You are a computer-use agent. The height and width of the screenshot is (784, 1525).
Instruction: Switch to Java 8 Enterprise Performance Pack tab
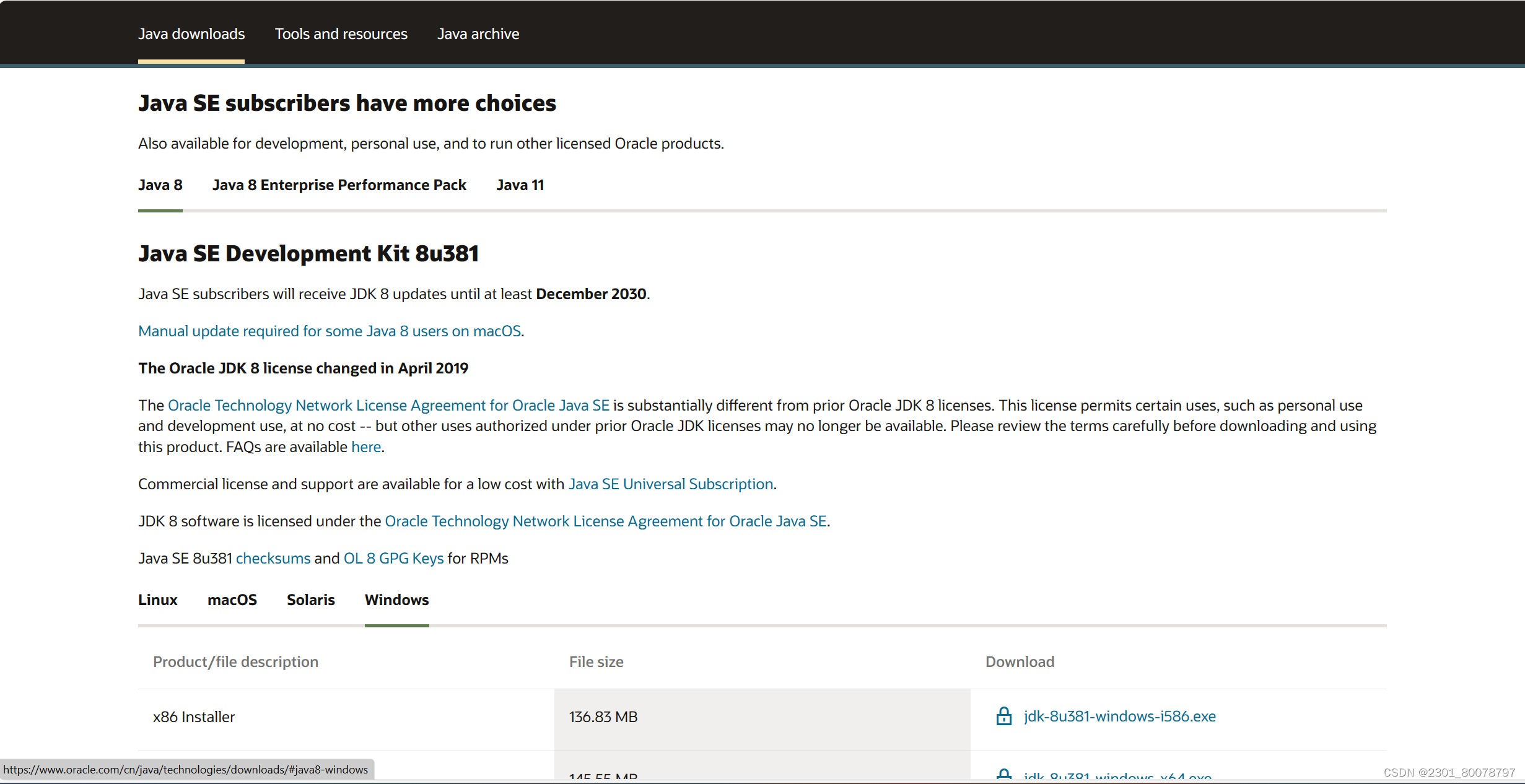click(339, 185)
